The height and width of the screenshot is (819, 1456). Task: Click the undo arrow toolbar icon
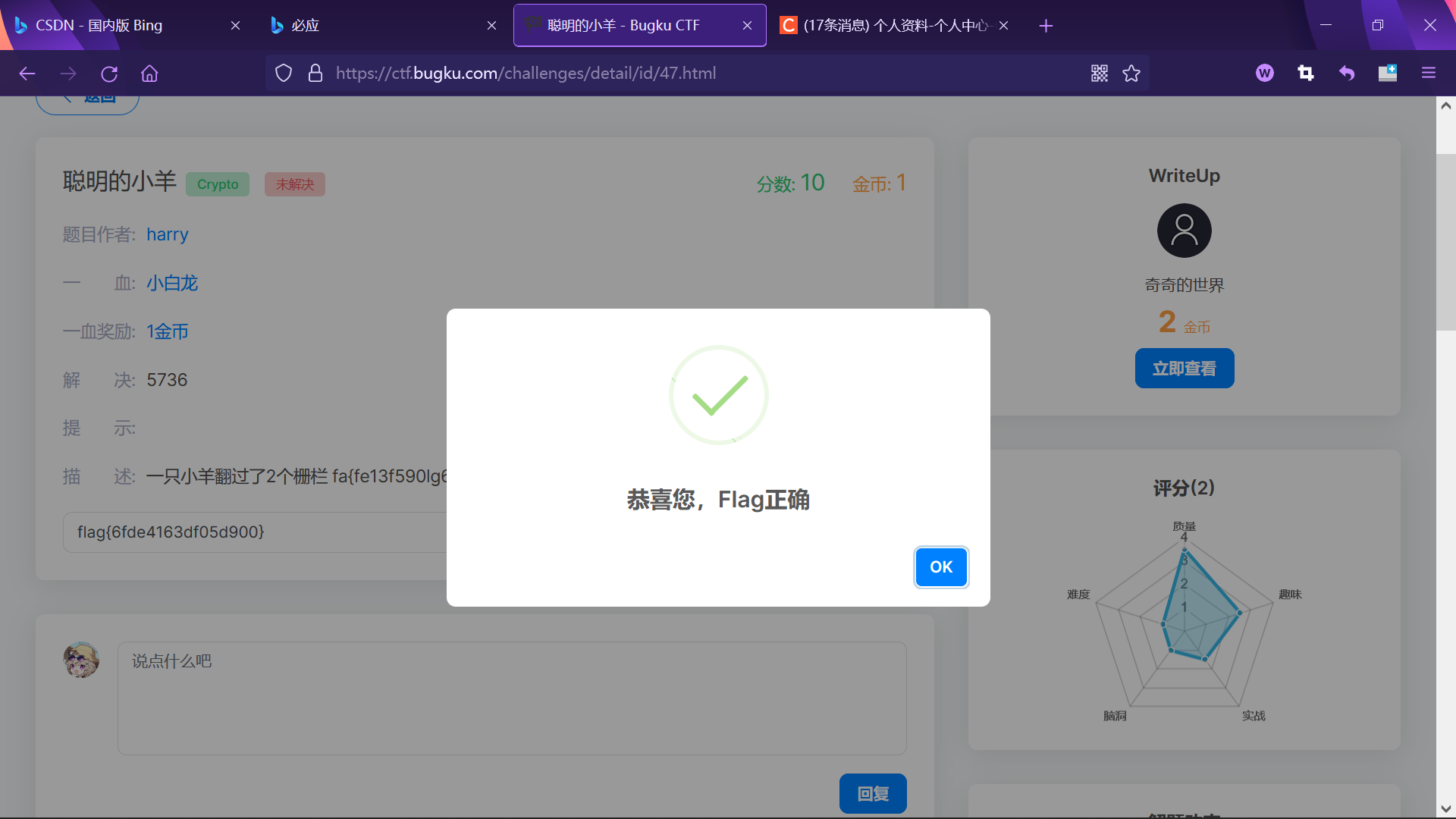tap(1346, 74)
